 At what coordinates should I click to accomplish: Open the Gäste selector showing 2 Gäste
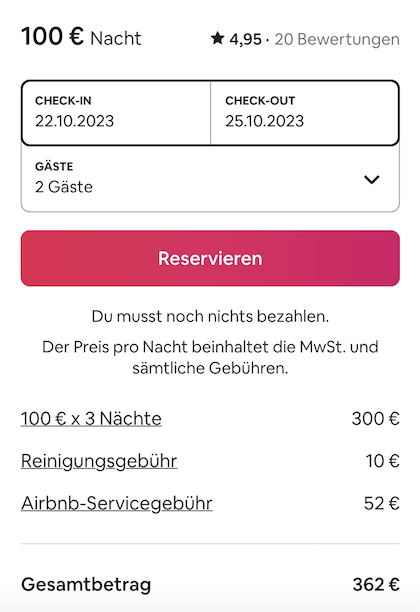[210, 178]
